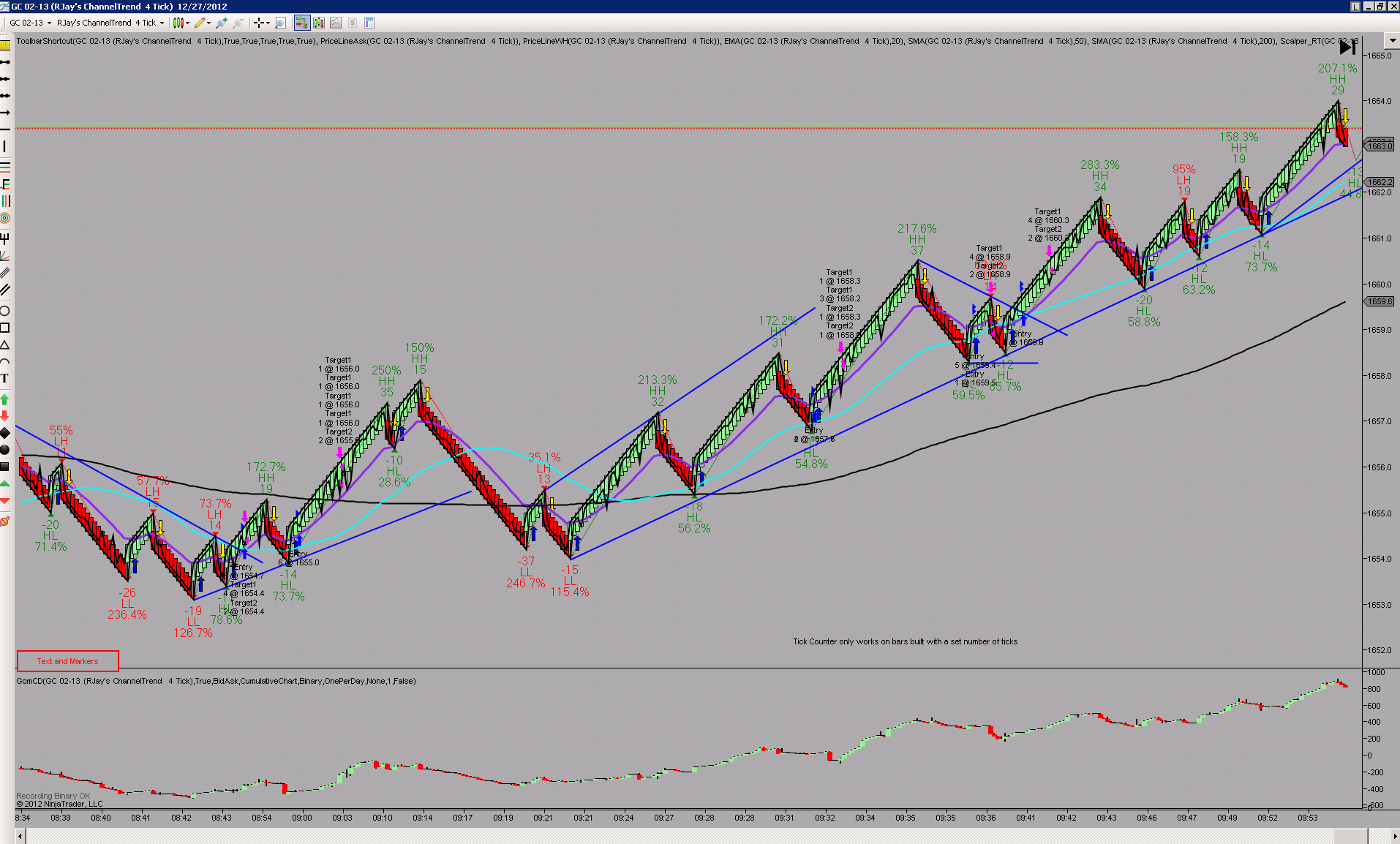Click the Text and Markers button
Viewport: 1400px width, 844px height.
(x=68, y=661)
